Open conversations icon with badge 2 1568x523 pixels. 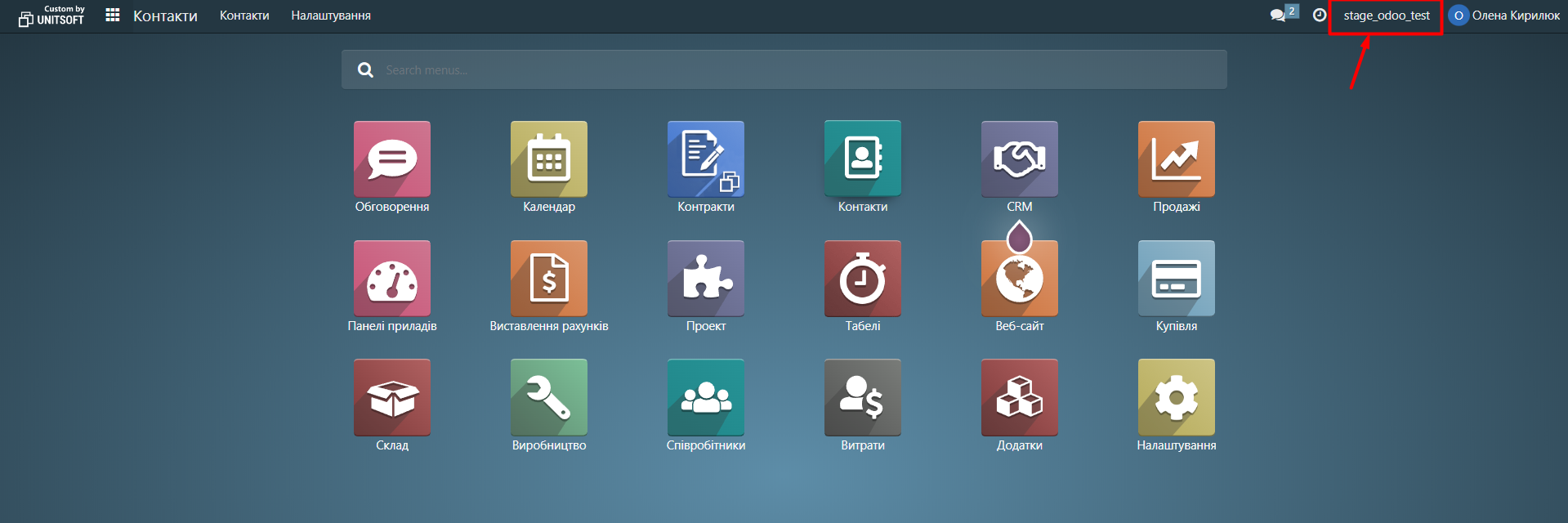coord(1279,16)
